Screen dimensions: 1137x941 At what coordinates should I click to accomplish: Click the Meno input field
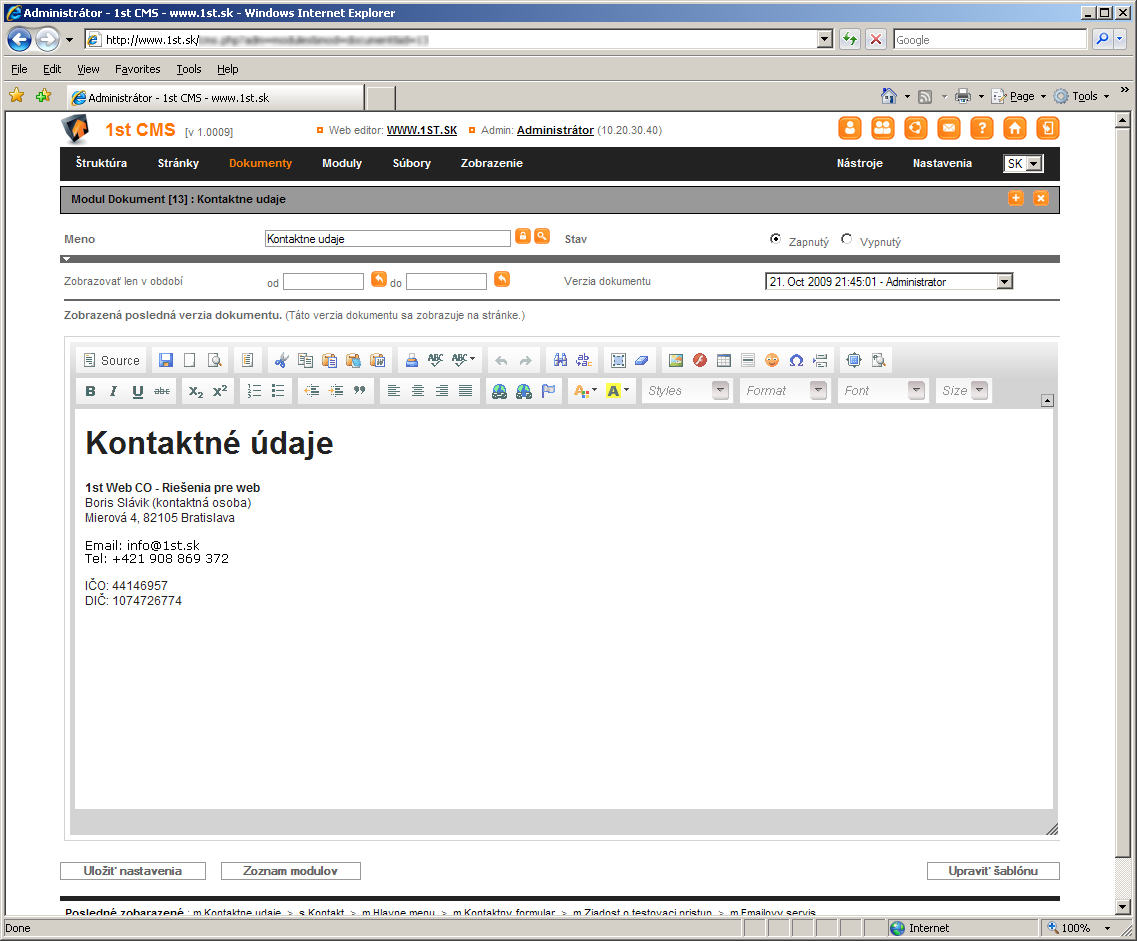388,239
